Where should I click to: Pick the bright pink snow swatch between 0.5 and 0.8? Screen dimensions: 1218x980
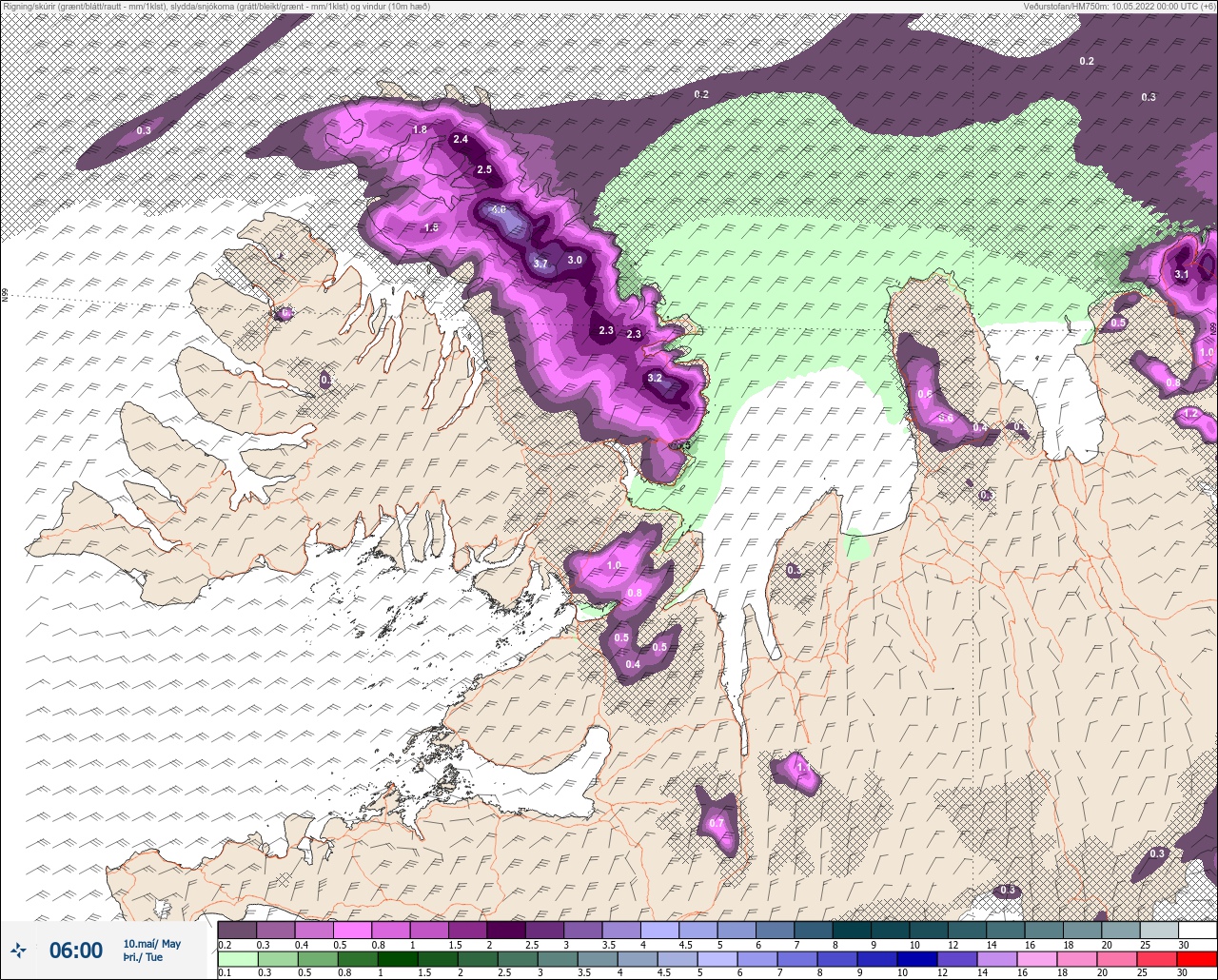(x=352, y=930)
